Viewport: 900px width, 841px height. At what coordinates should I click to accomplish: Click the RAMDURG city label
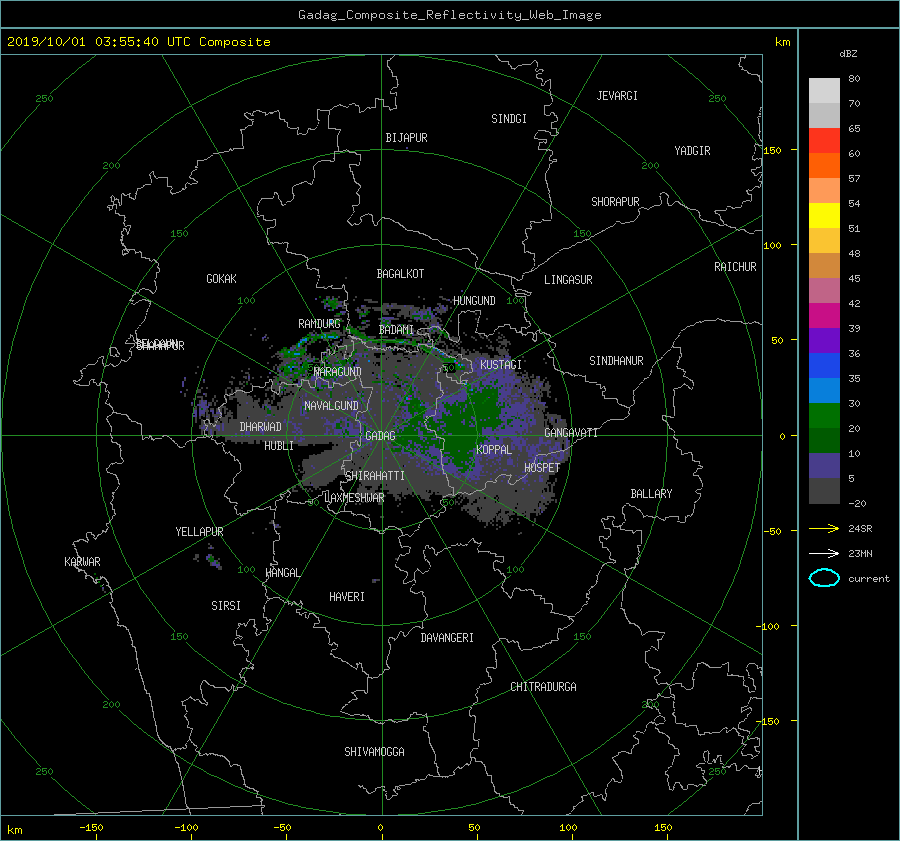coord(319,324)
